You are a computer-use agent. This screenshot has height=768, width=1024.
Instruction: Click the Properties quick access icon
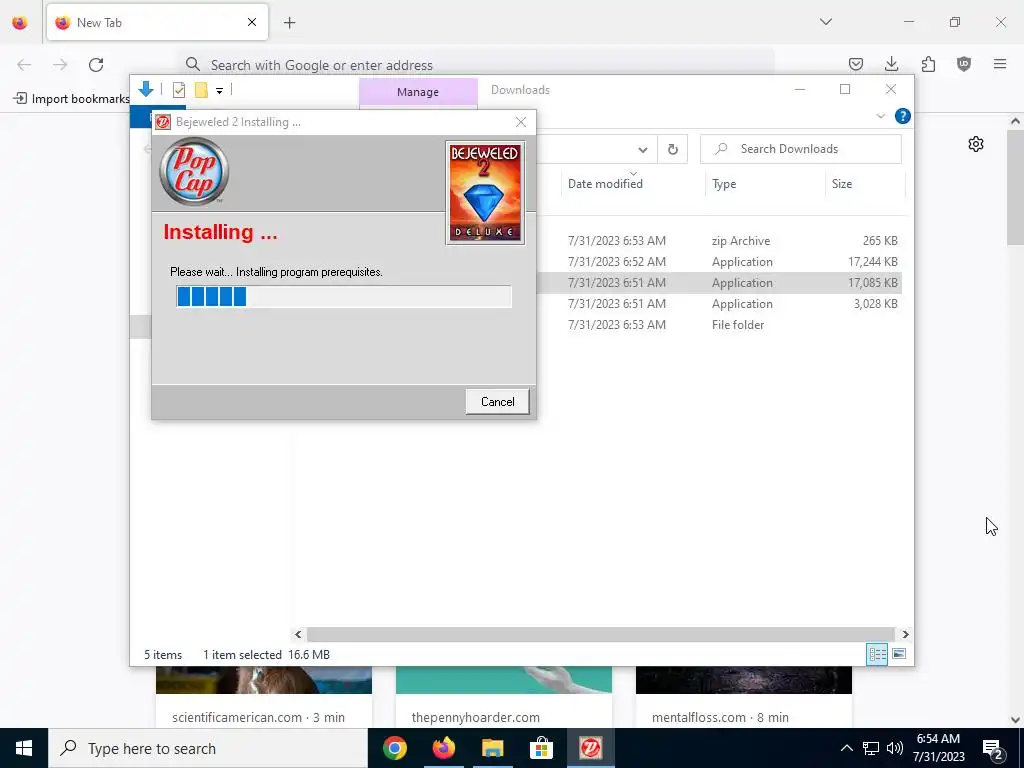click(179, 90)
